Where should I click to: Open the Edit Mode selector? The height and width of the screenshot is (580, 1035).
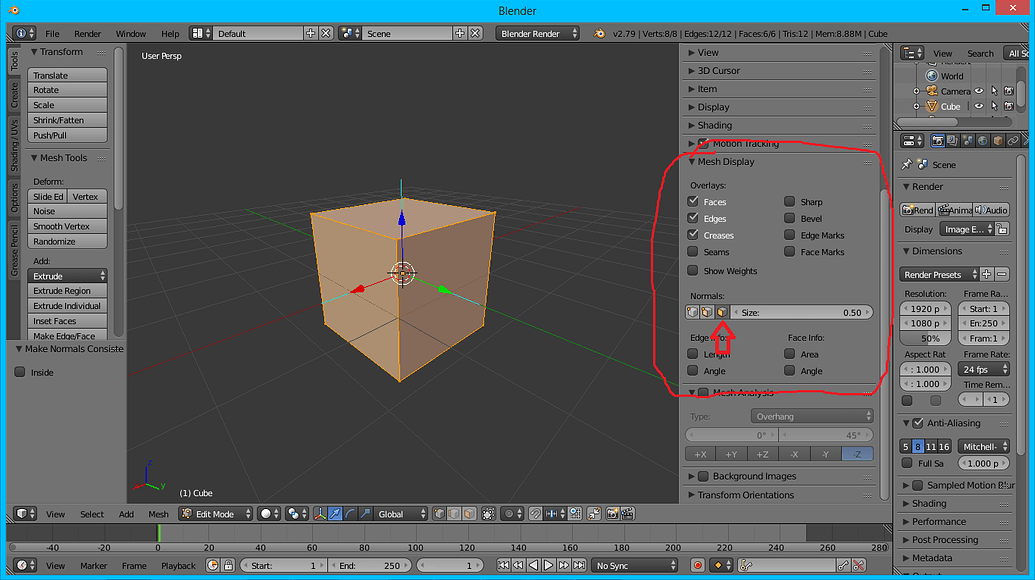tap(217, 513)
